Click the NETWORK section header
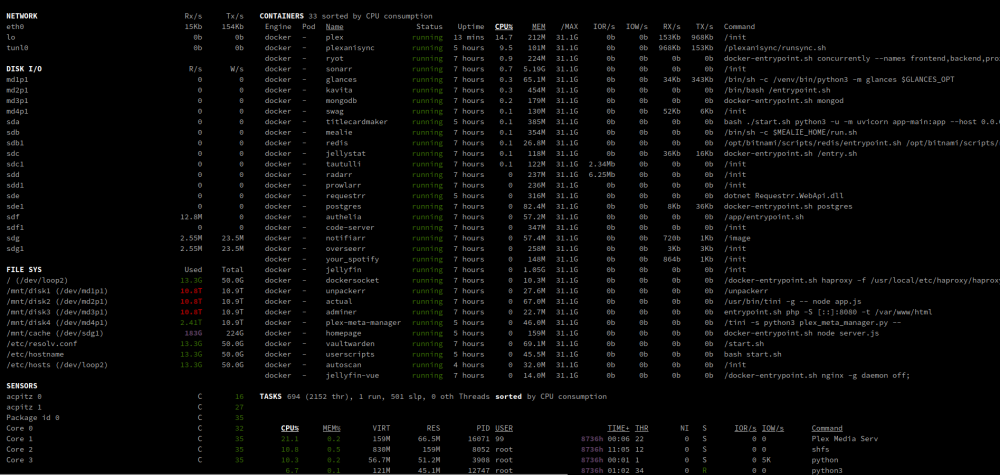The image size is (1000, 475). (x=22, y=16)
